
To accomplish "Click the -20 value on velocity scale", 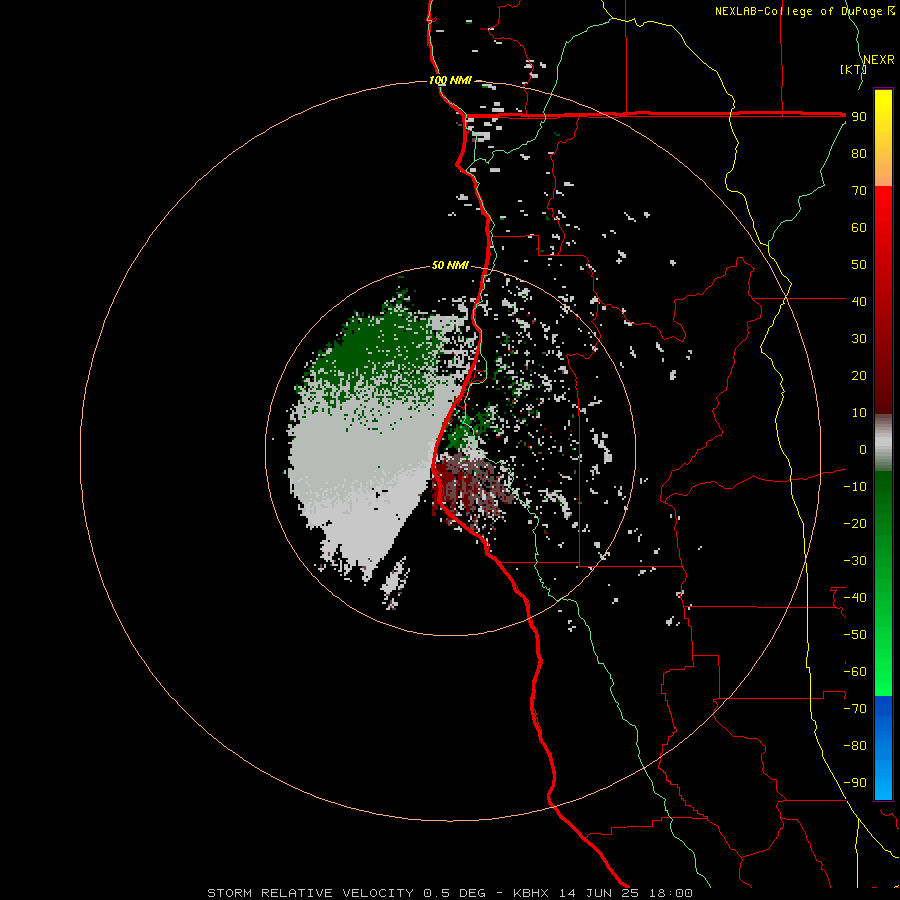I will pyautogui.click(x=855, y=523).
